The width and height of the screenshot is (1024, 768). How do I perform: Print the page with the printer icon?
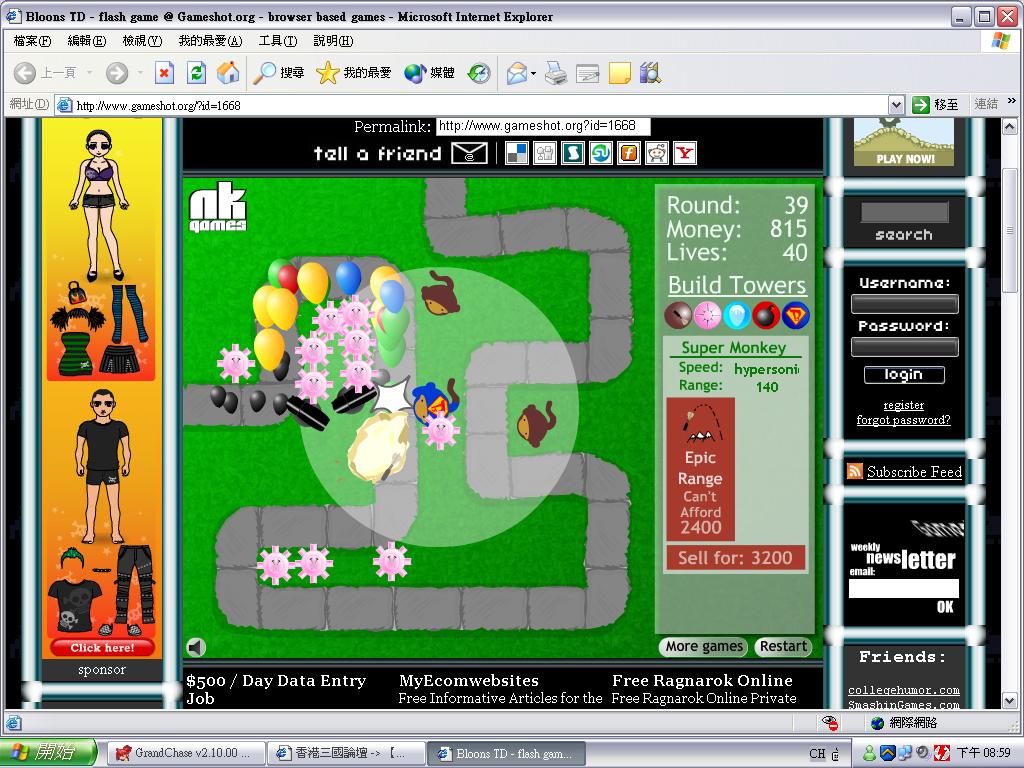pyautogui.click(x=556, y=72)
